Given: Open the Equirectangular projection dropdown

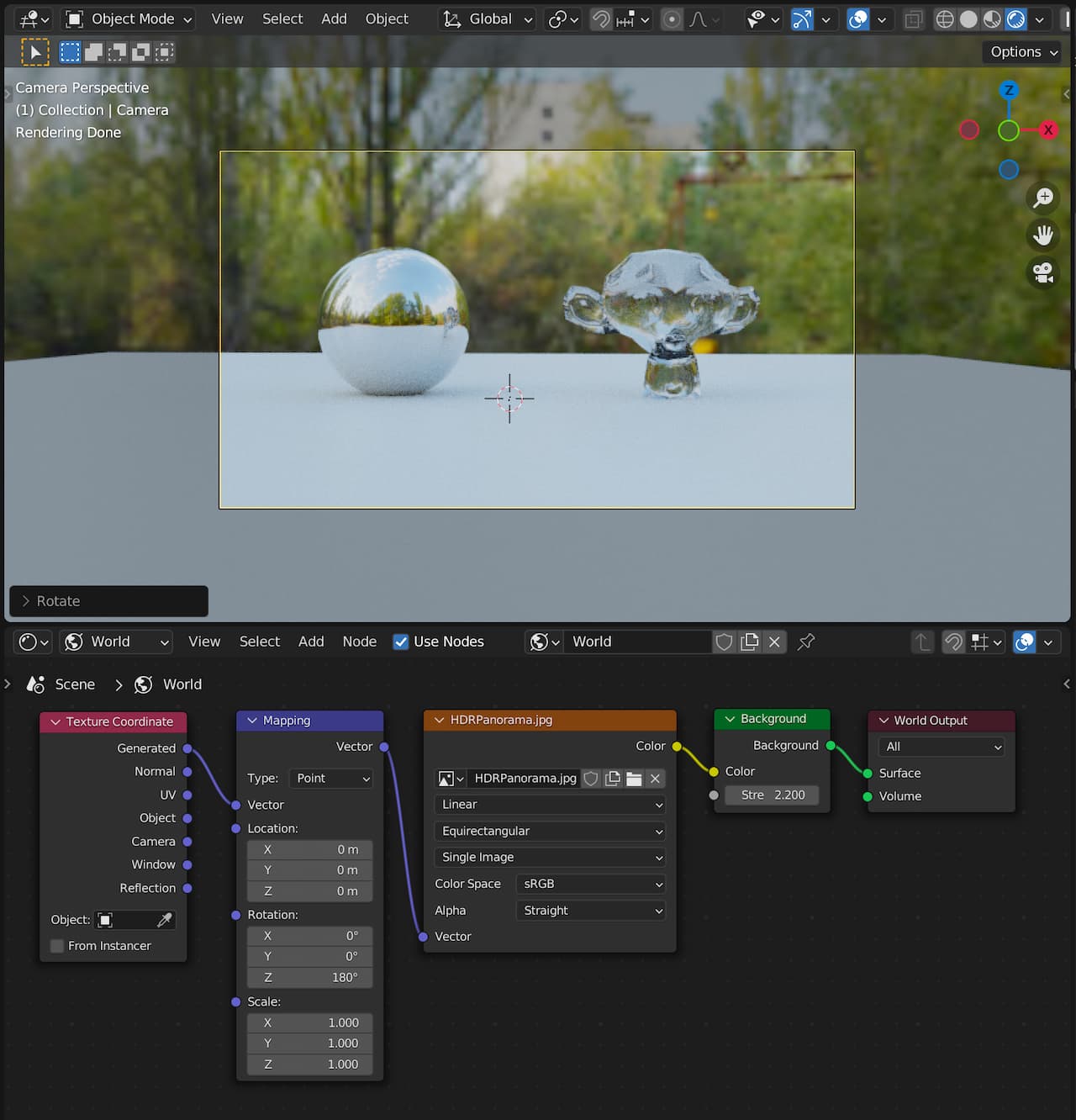Looking at the screenshot, I should click(x=551, y=831).
